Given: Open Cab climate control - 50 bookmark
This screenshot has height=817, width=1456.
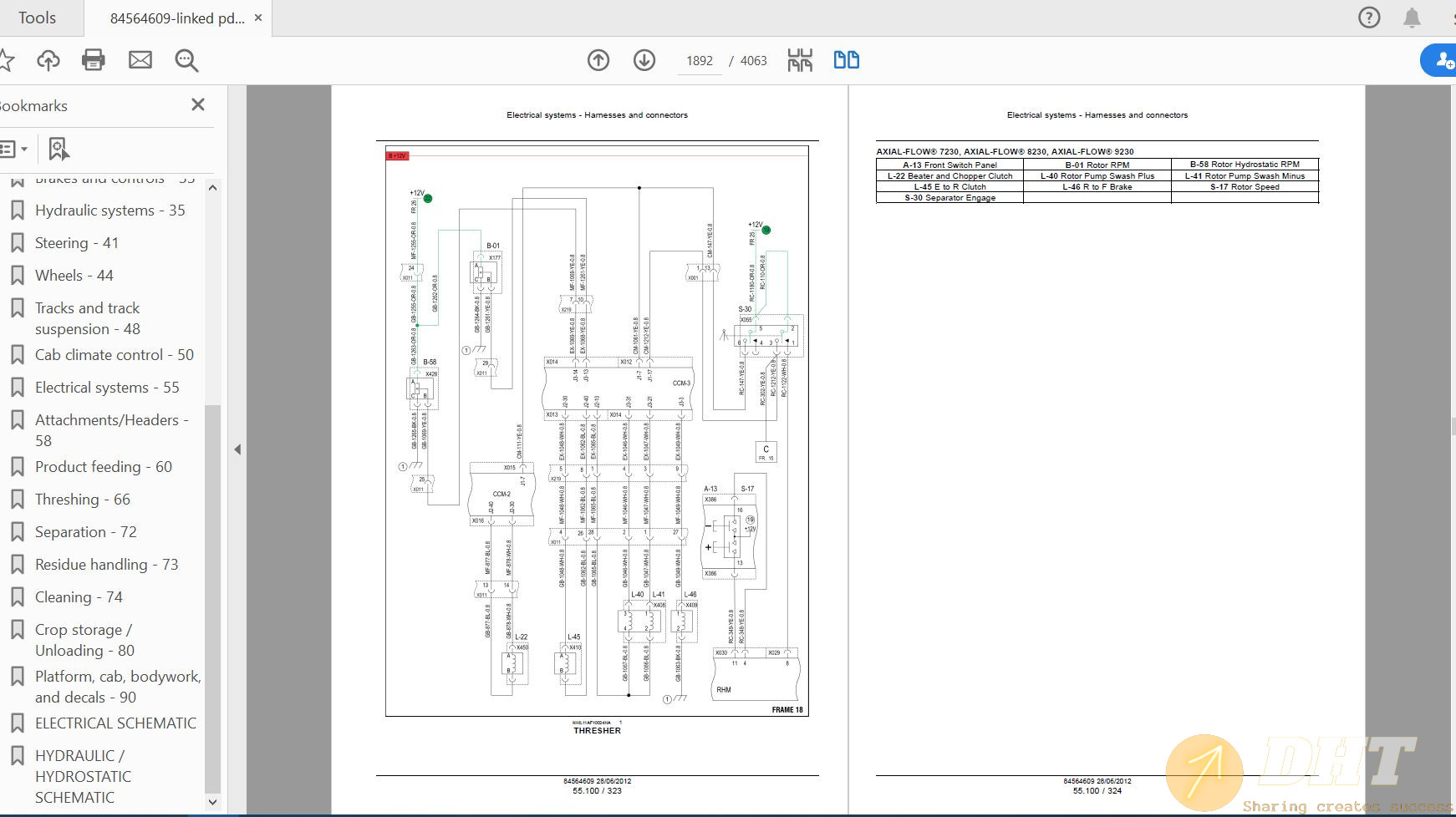Looking at the screenshot, I should [x=114, y=355].
